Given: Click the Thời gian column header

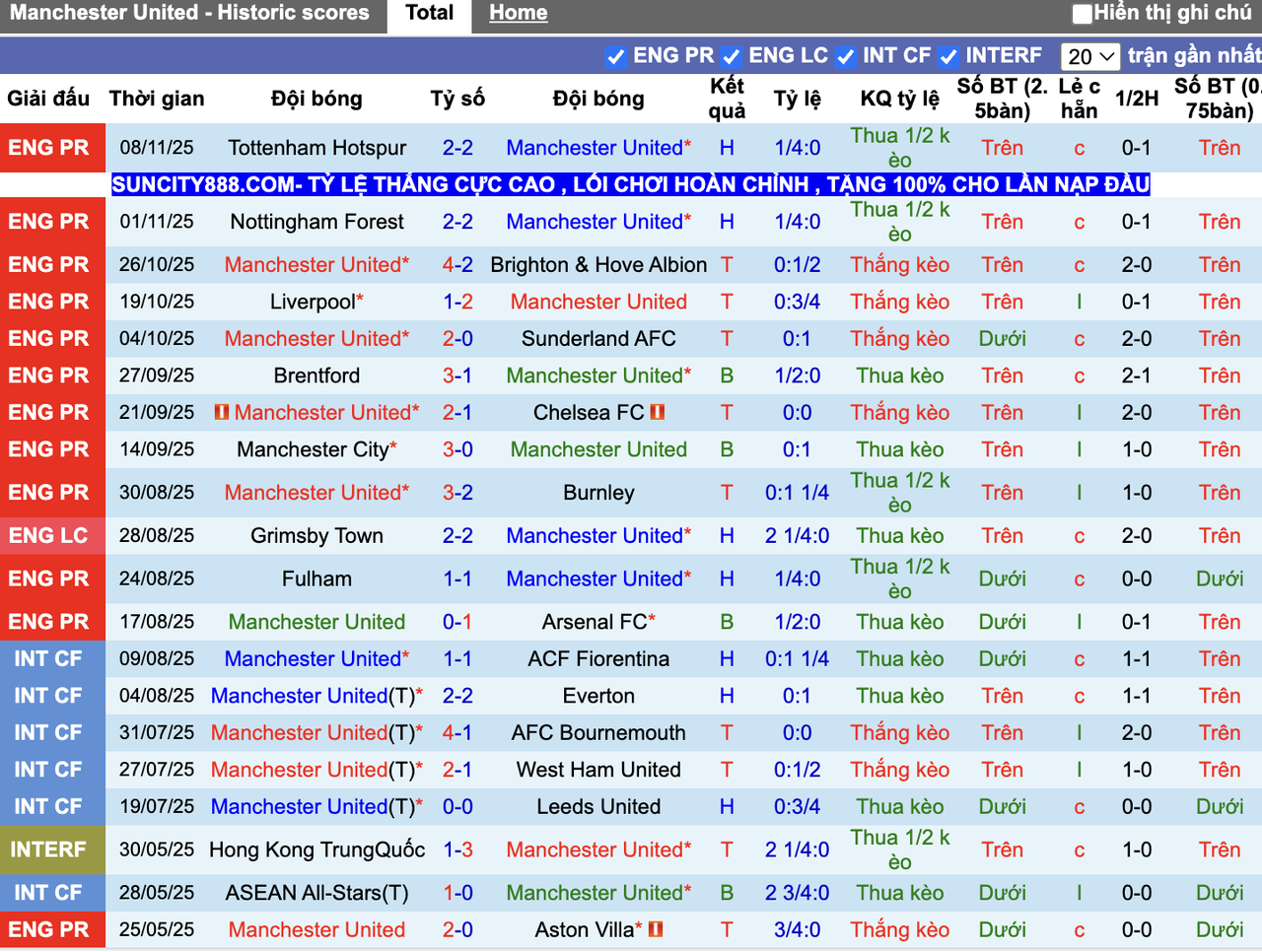Looking at the screenshot, I should tap(157, 99).
